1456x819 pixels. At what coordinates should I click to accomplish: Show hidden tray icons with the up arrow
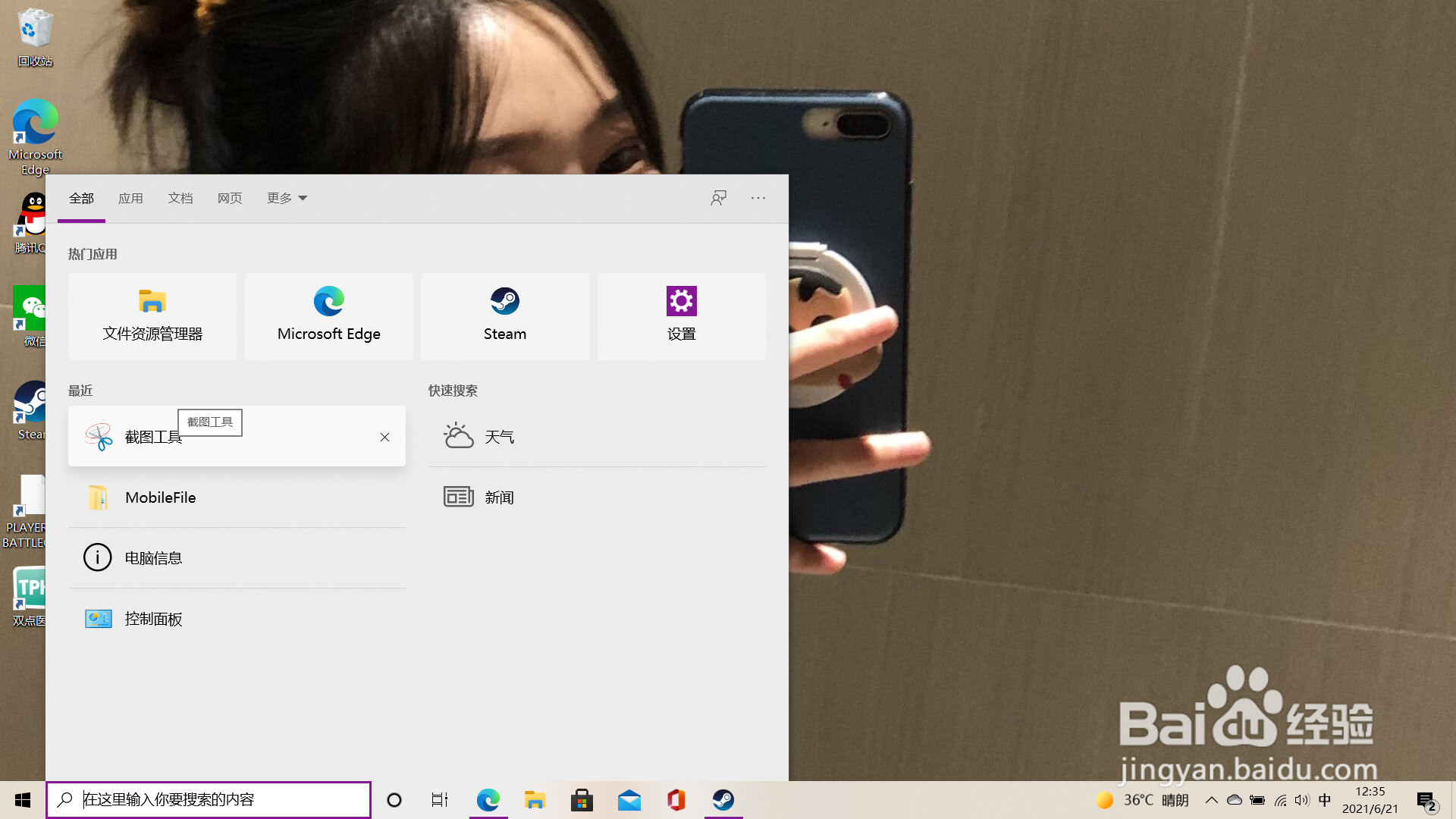tap(1211, 800)
